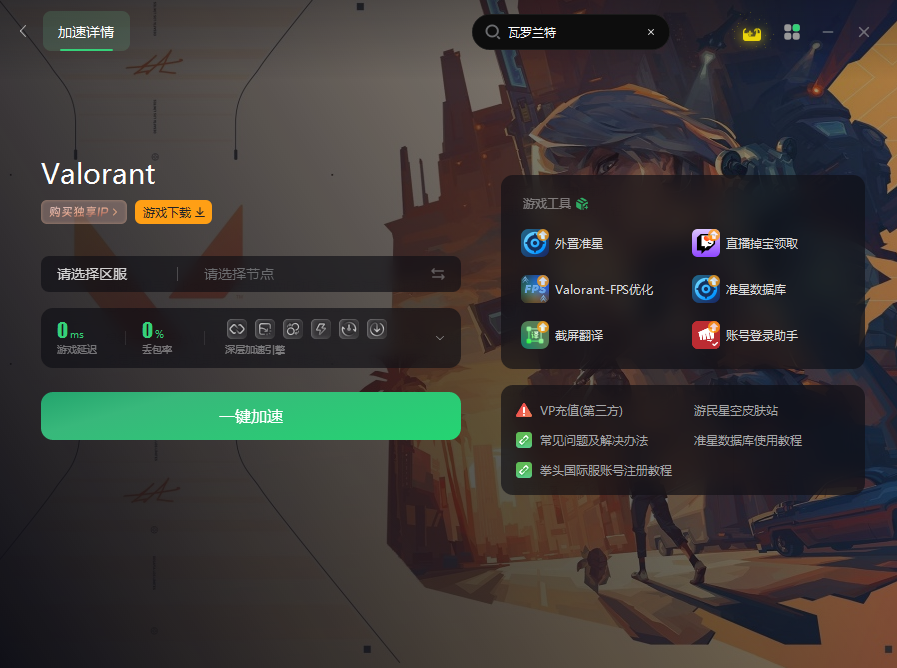Open the 常见问题及解决办法 link
The width and height of the screenshot is (897, 668).
[594, 440]
